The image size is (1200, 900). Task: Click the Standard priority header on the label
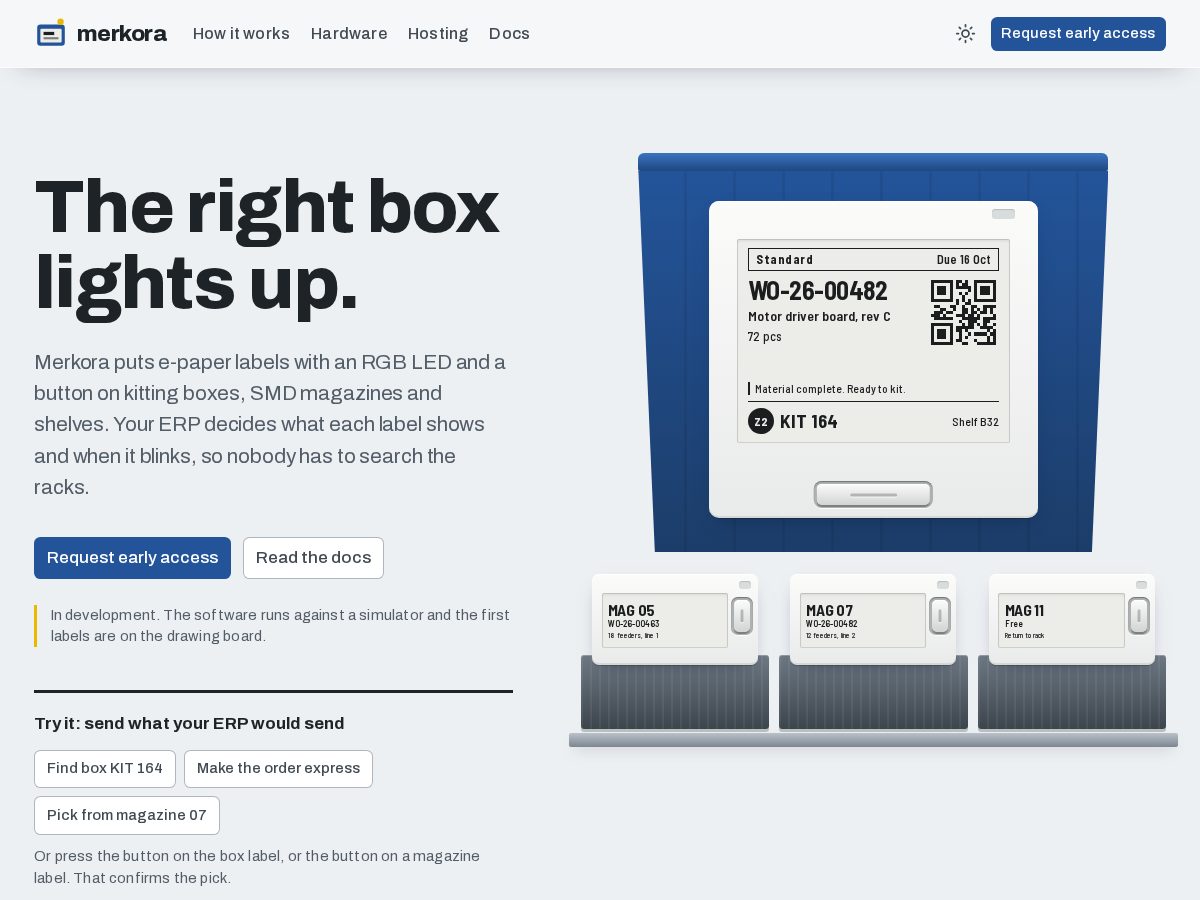[785, 260]
